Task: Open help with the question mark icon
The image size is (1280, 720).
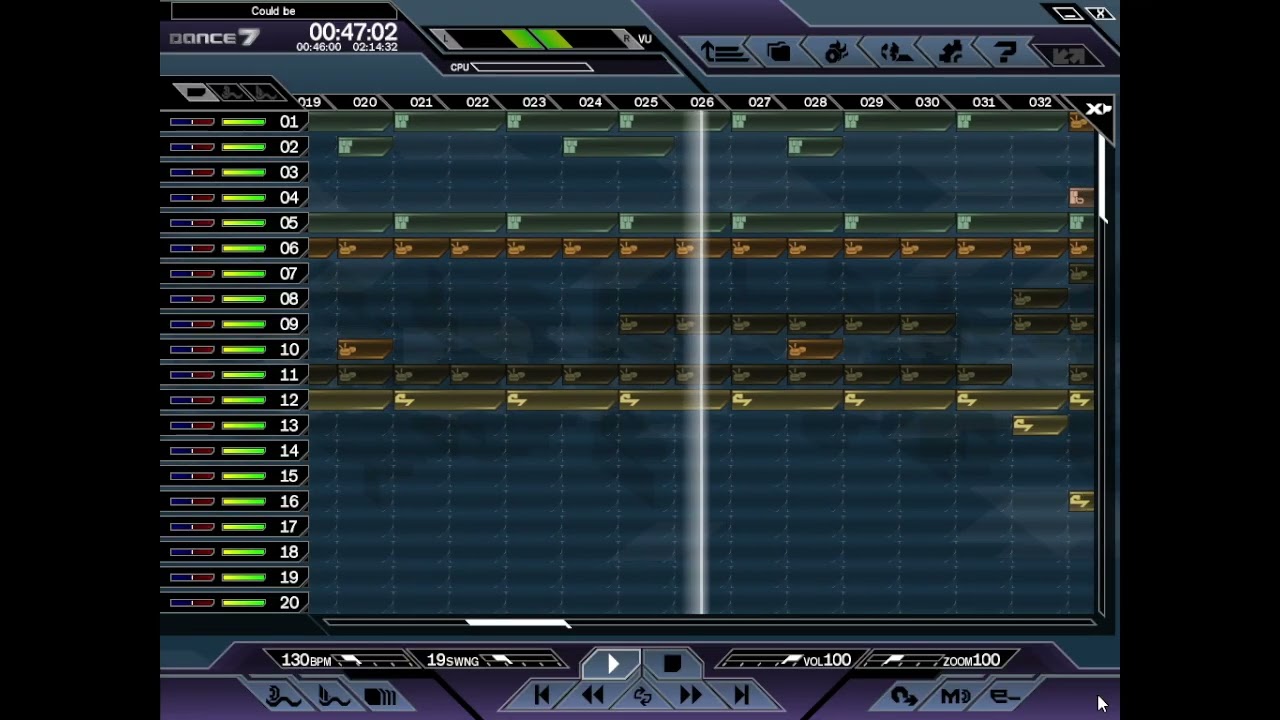Action: 1006,51
